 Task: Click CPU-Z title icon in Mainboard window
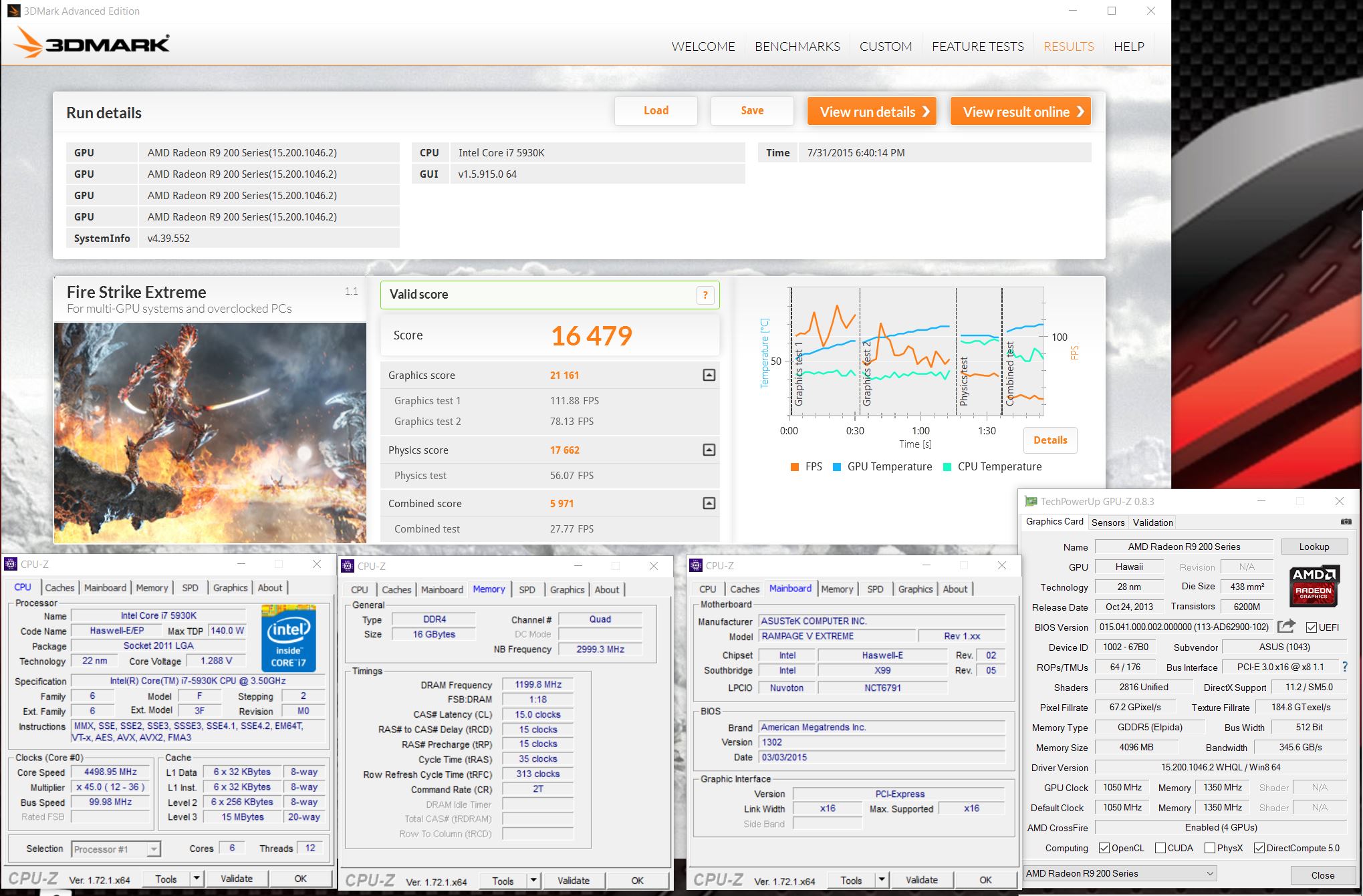click(696, 566)
